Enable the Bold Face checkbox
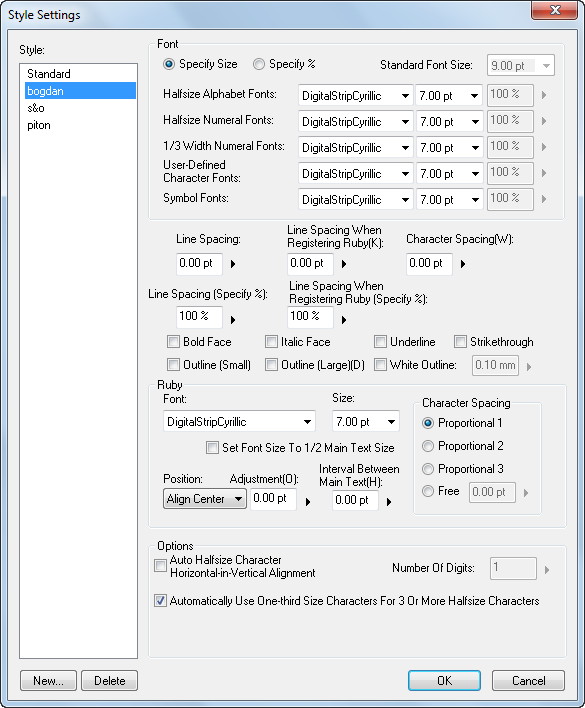 173,342
